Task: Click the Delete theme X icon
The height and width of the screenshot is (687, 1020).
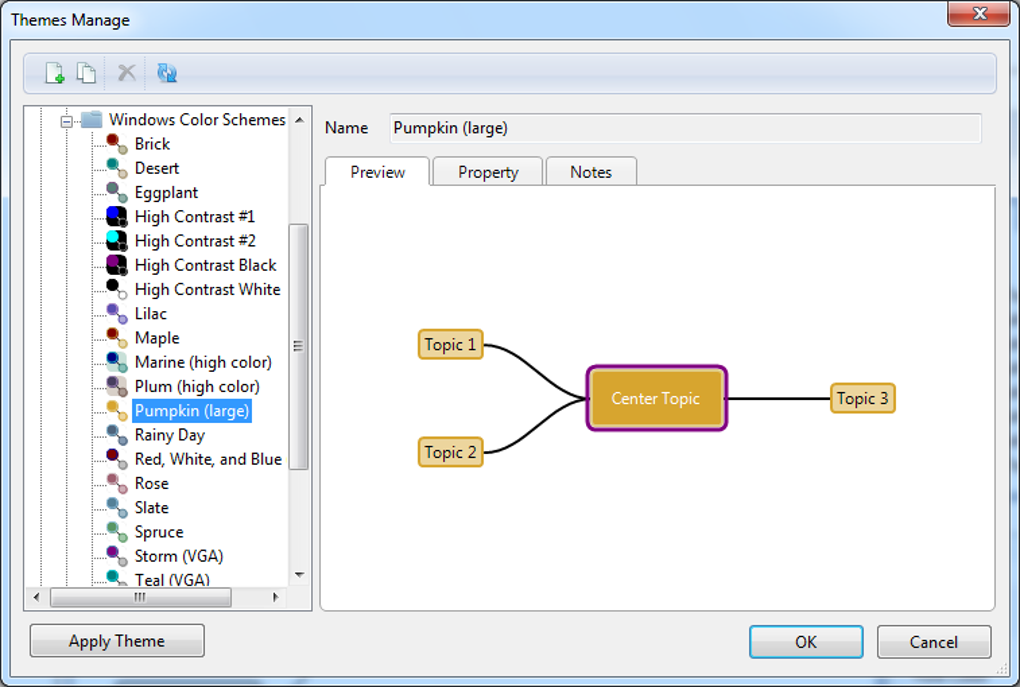Action: point(127,73)
